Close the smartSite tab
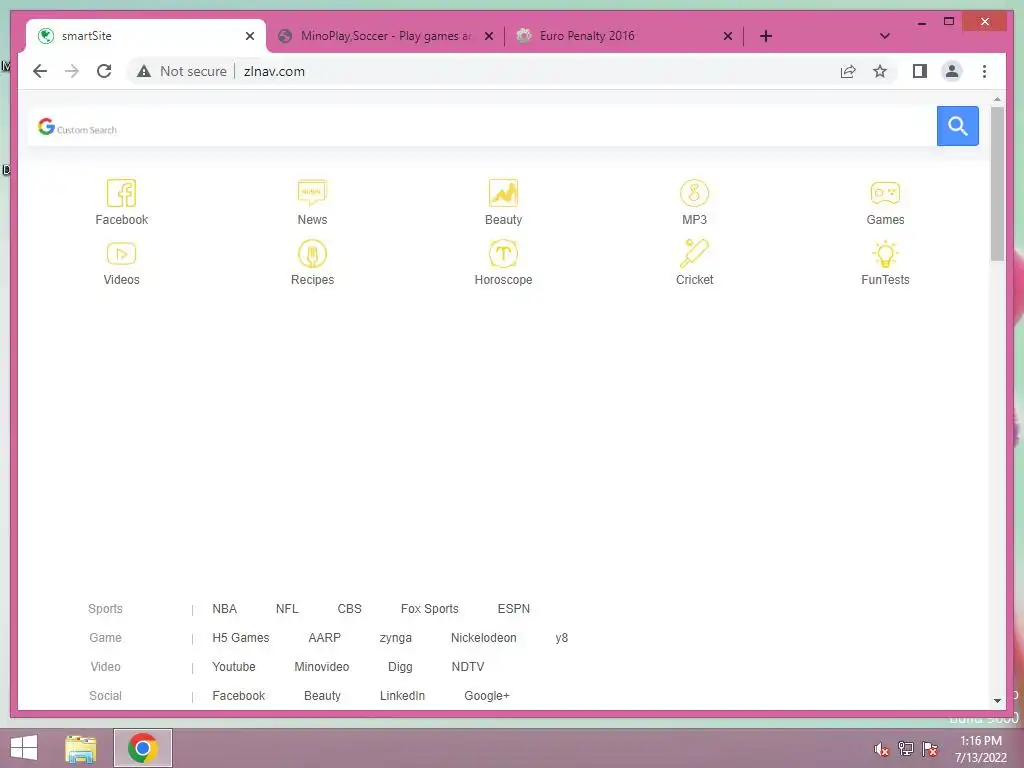 pyautogui.click(x=249, y=36)
